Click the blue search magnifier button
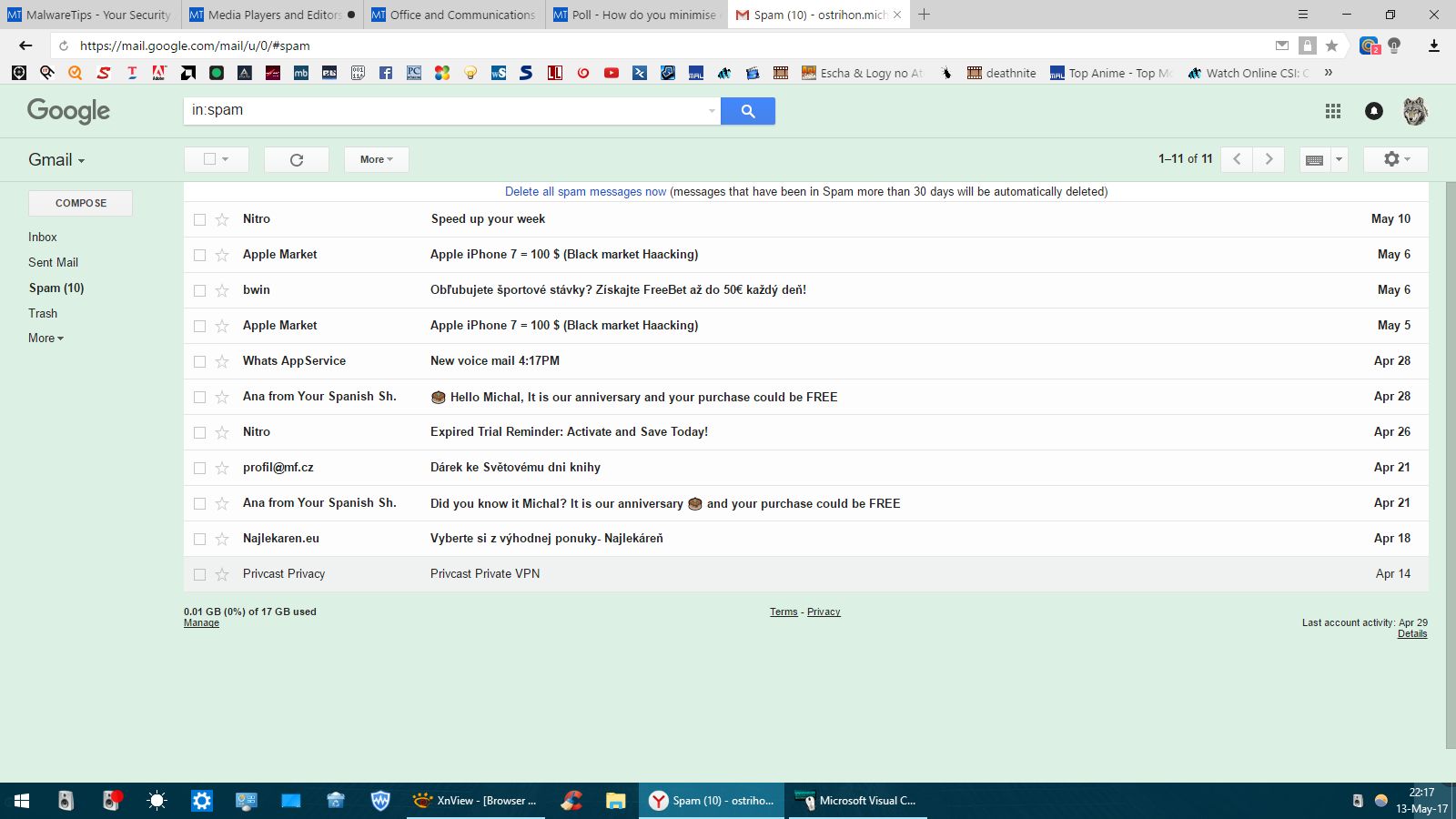Image resolution: width=1456 pixels, height=819 pixels. [747, 111]
